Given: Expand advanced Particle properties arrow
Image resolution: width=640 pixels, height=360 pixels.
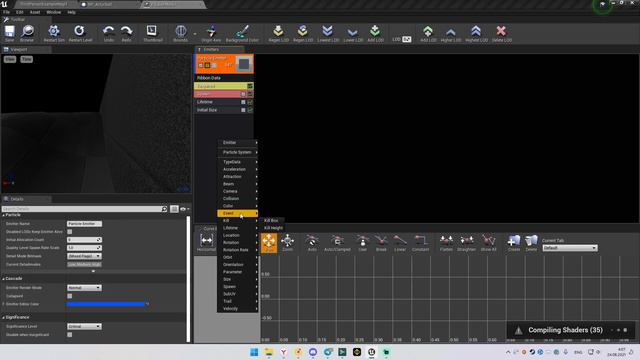Looking at the screenshot, I should [x=93, y=271].
